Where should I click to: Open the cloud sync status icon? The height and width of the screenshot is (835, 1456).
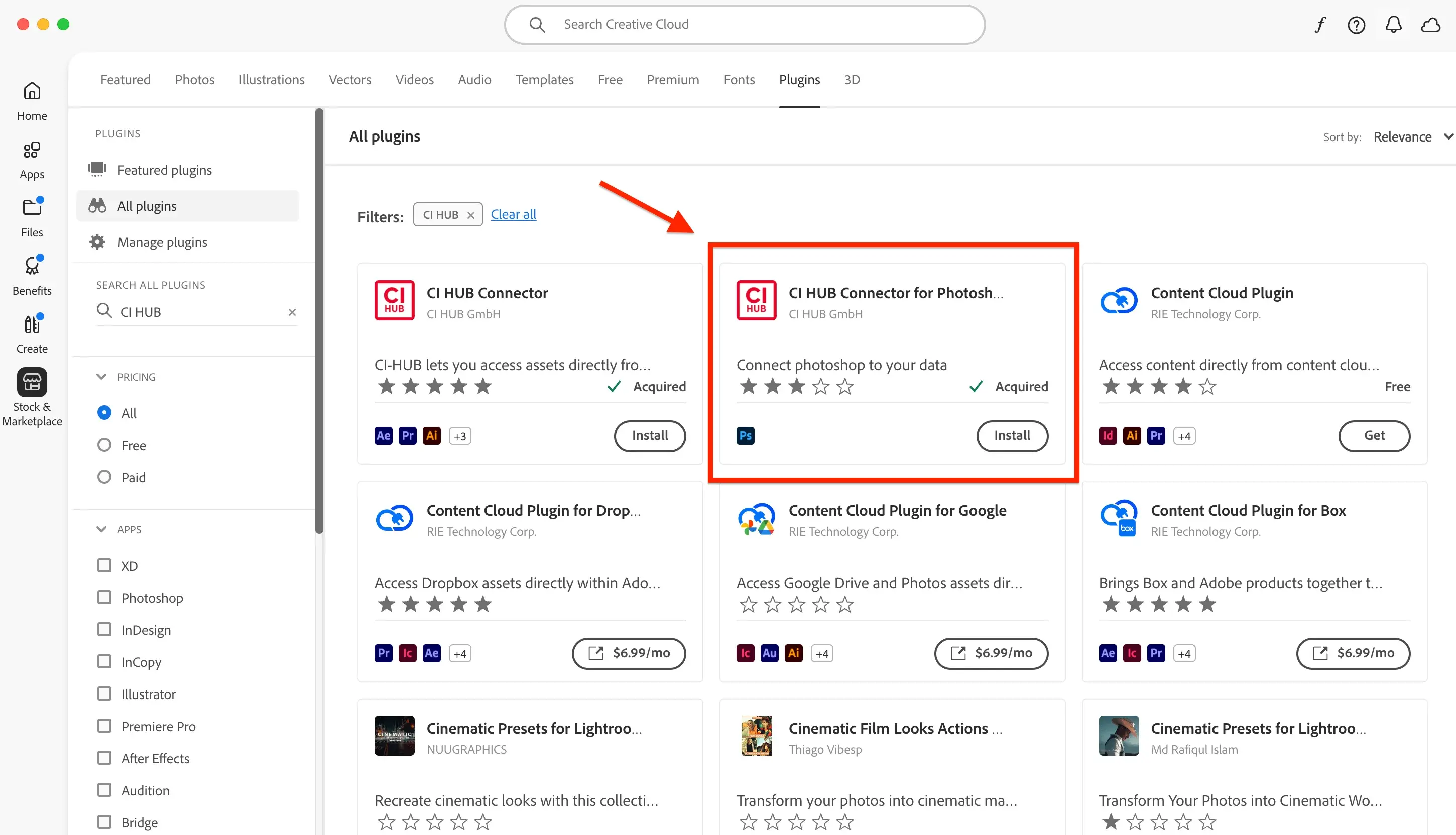1431,25
